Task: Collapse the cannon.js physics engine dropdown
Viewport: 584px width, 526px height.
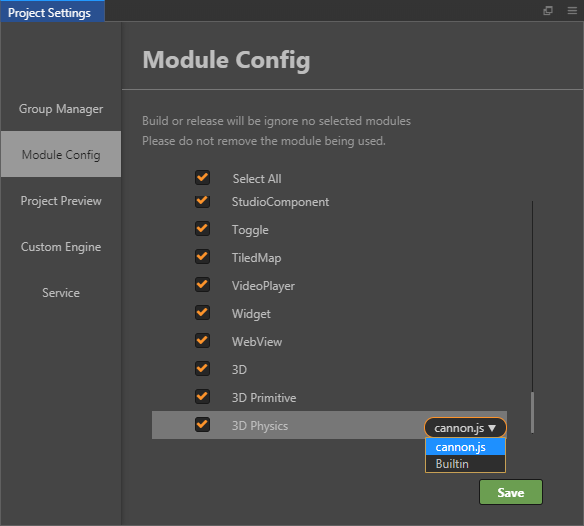Action: [465, 428]
